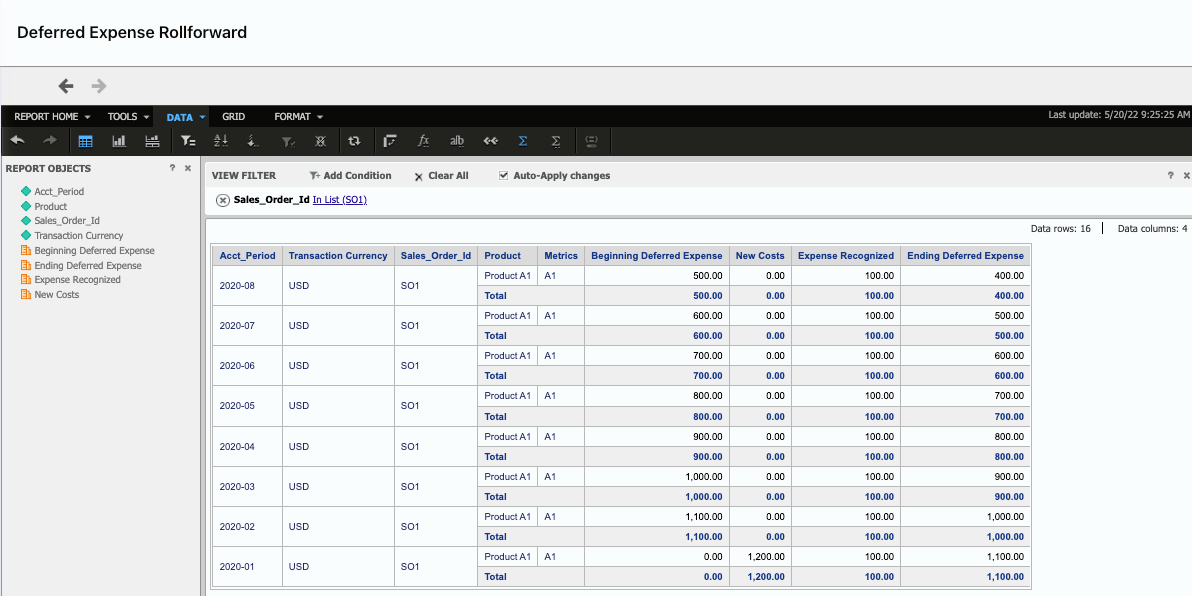Open the Report Home menu
The width and height of the screenshot is (1192, 596).
pos(52,117)
